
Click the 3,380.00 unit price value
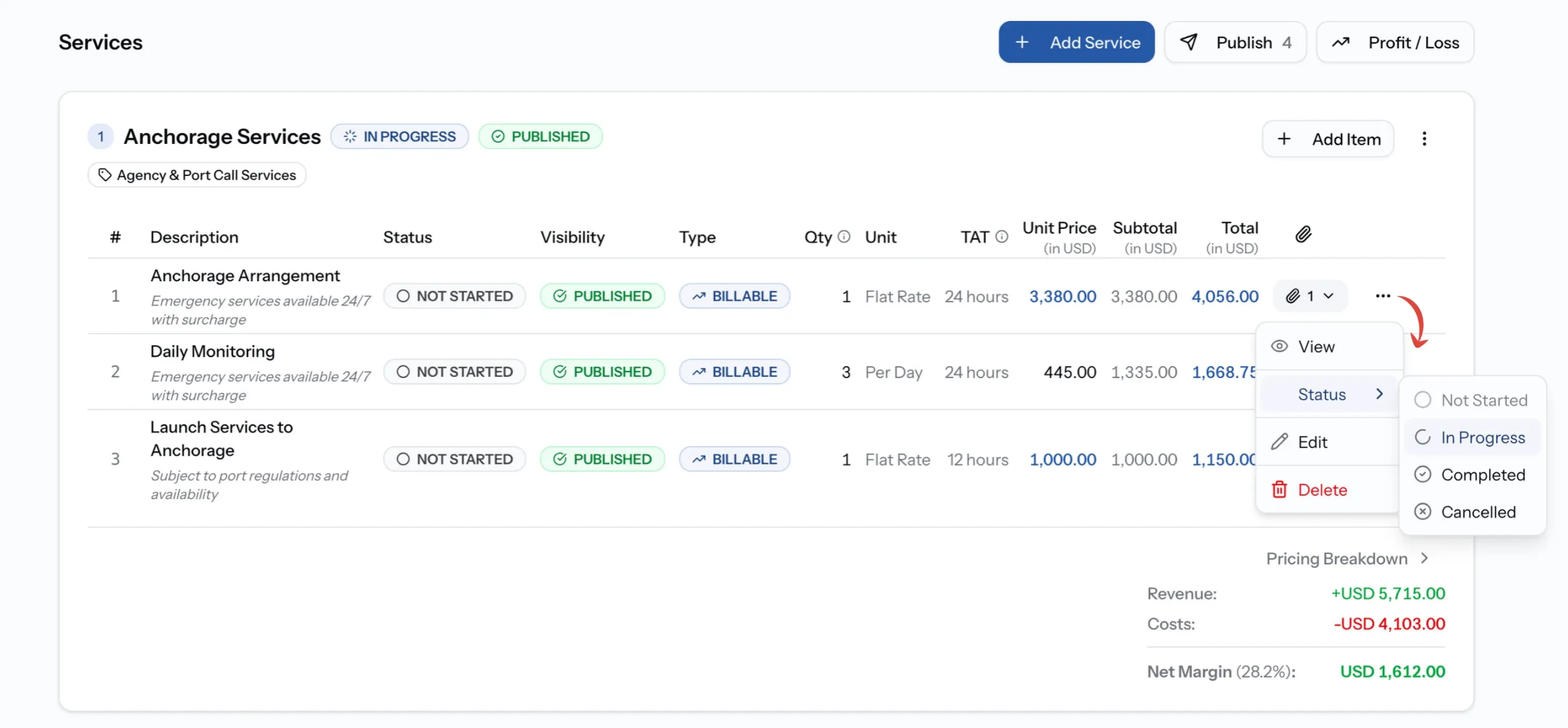(1062, 296)
